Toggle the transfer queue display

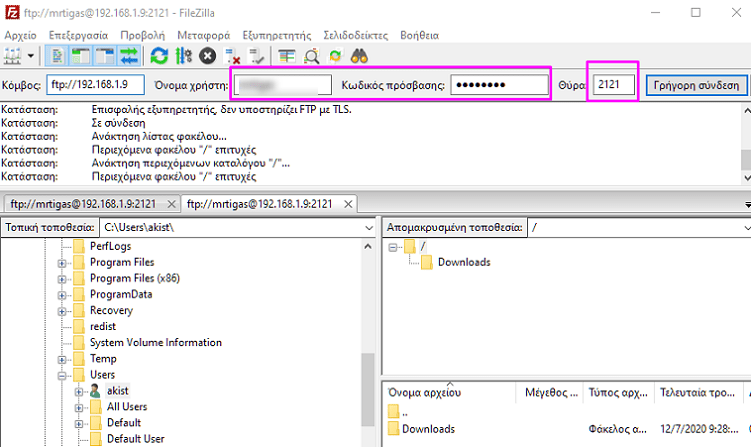click(x=129, y=56)
